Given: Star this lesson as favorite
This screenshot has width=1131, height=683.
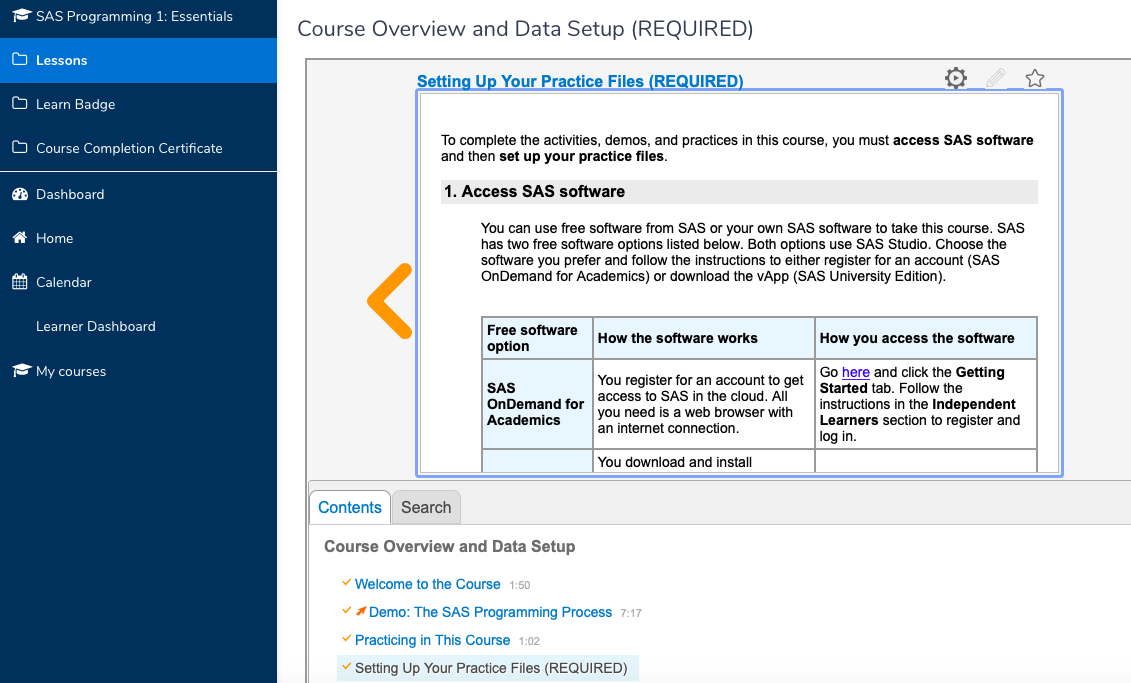Looking at the screenshot, I should tap(1035, 77).
